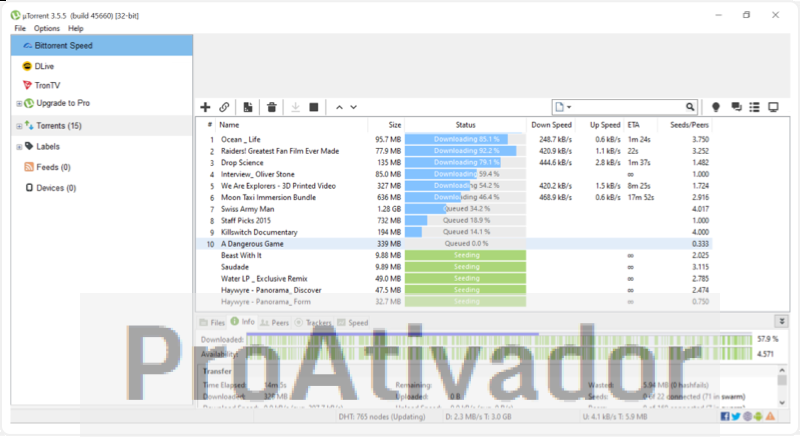Click the lightbulb icon in toolbar

coord(716,107)
